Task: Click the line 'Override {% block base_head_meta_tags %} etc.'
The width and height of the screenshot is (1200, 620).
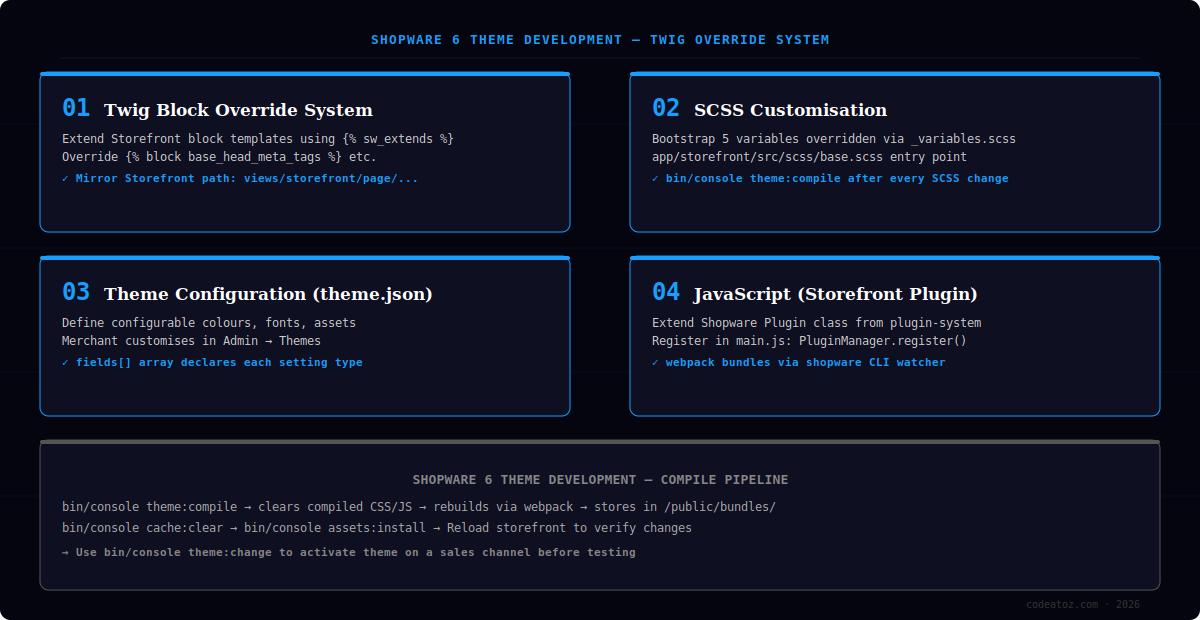Action: pyautogui.click(x=219, y=157)
